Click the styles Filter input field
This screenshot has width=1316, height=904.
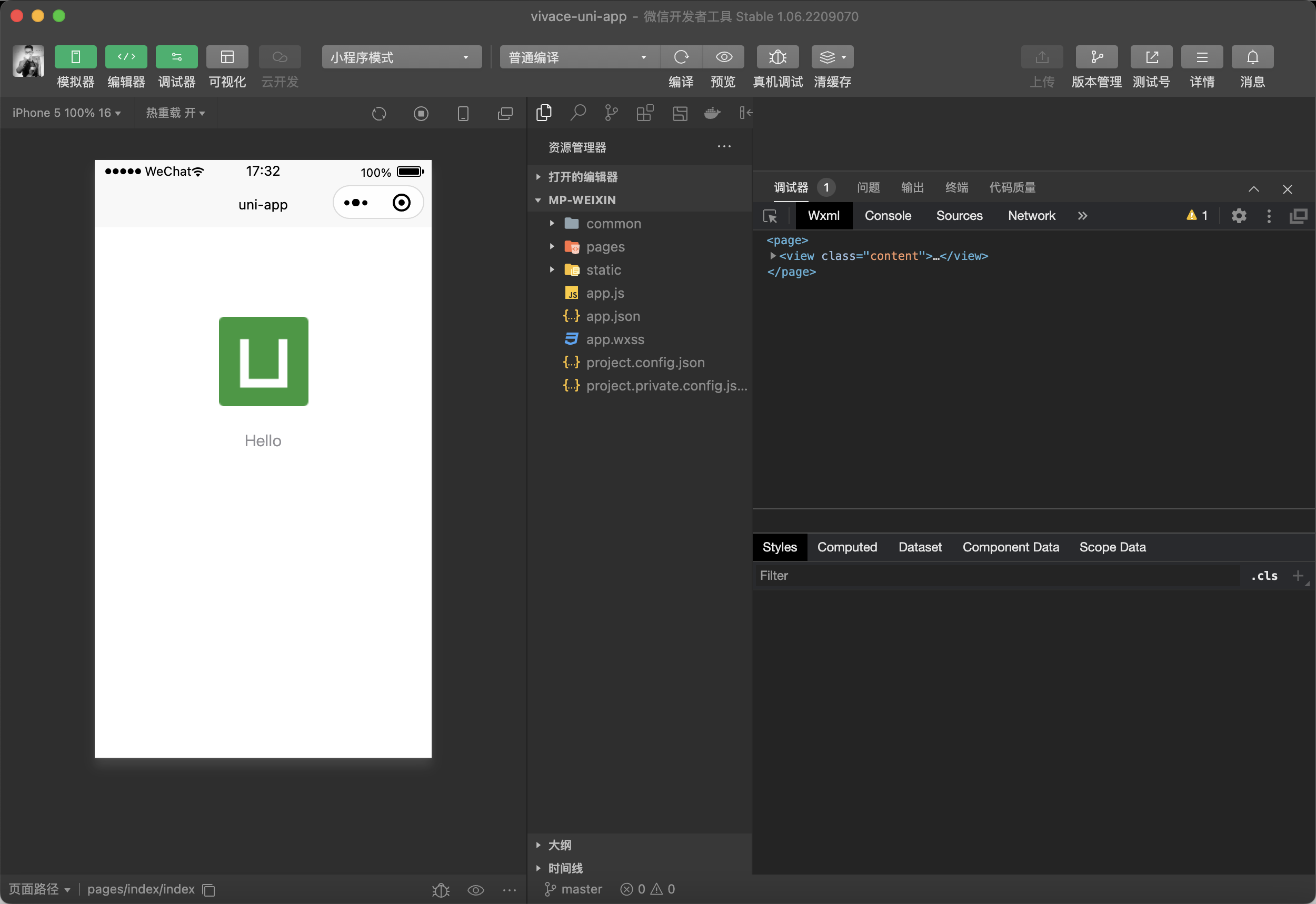[997, 576]
